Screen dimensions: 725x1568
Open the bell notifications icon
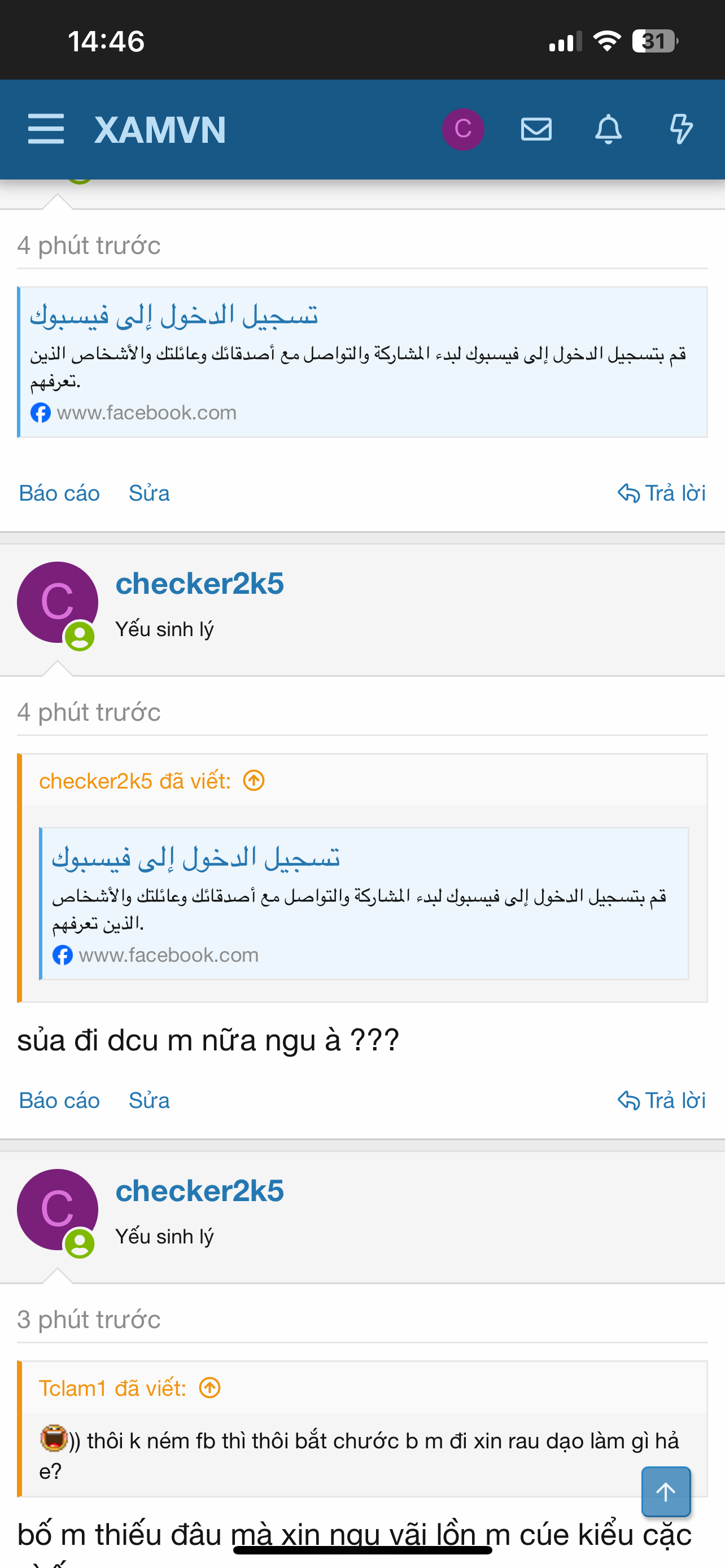pos(608,129)
